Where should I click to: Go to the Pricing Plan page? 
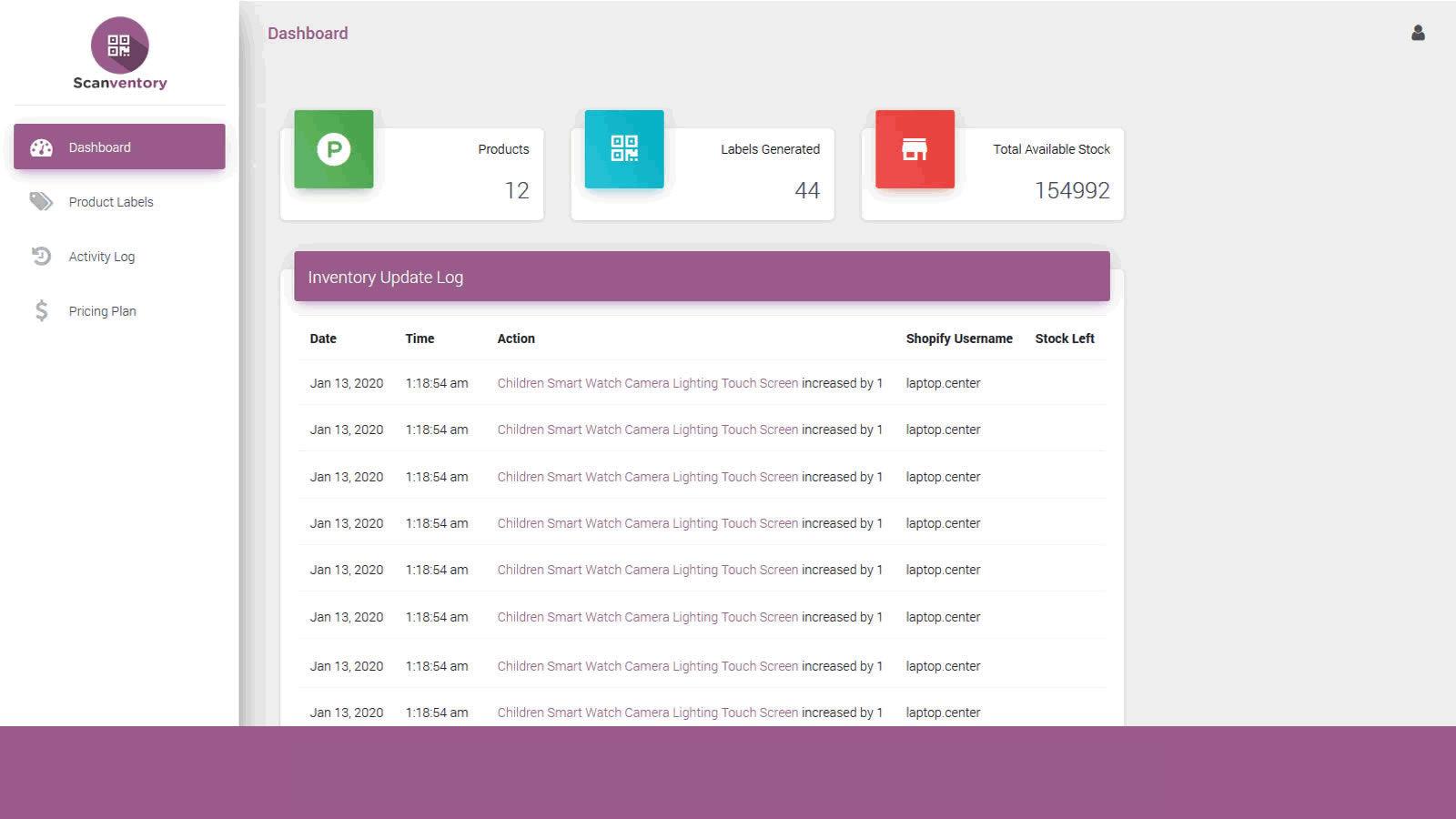point(102,310)
